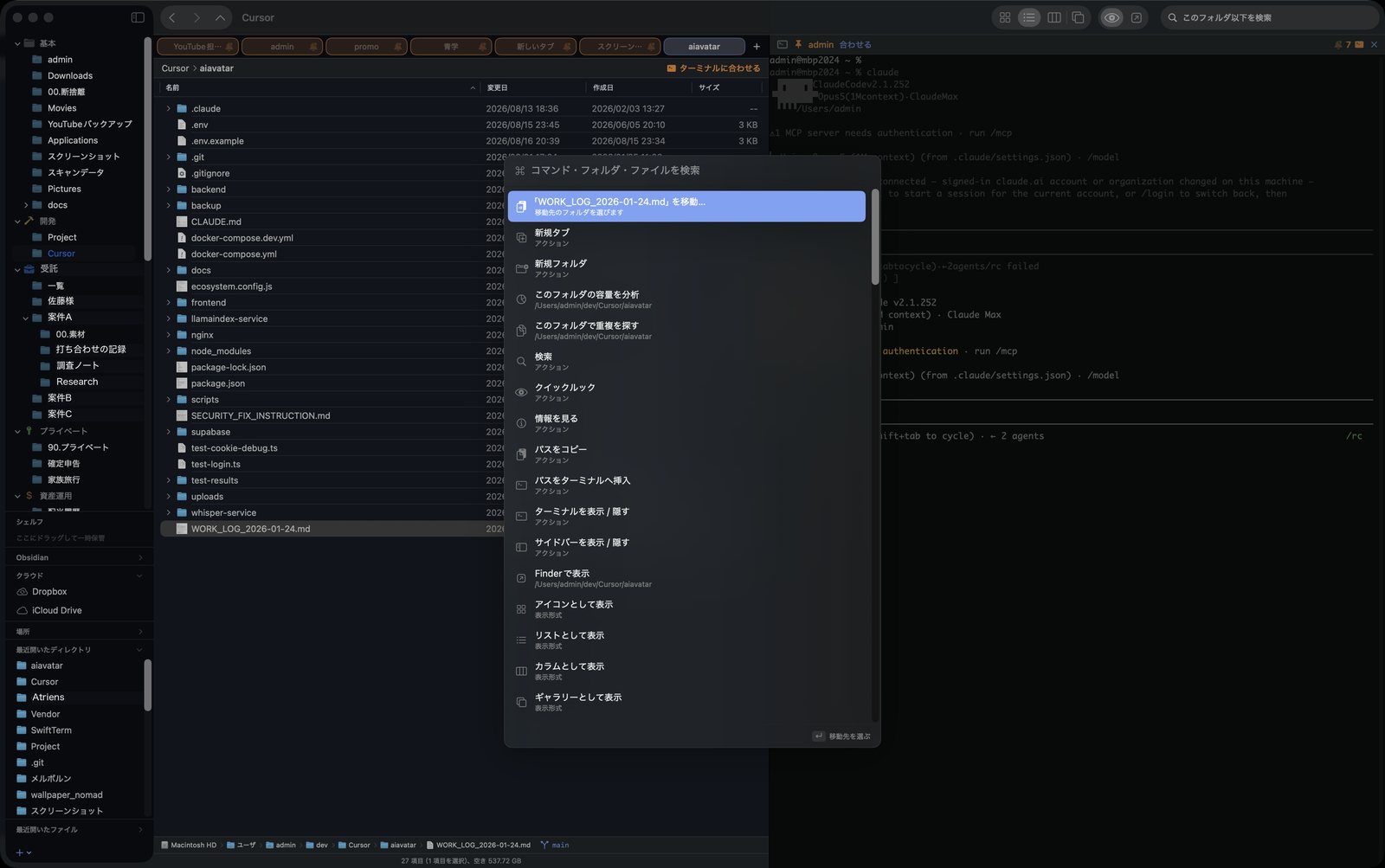
Task: Click the command palette scrollbar
Action: (875, 237)
